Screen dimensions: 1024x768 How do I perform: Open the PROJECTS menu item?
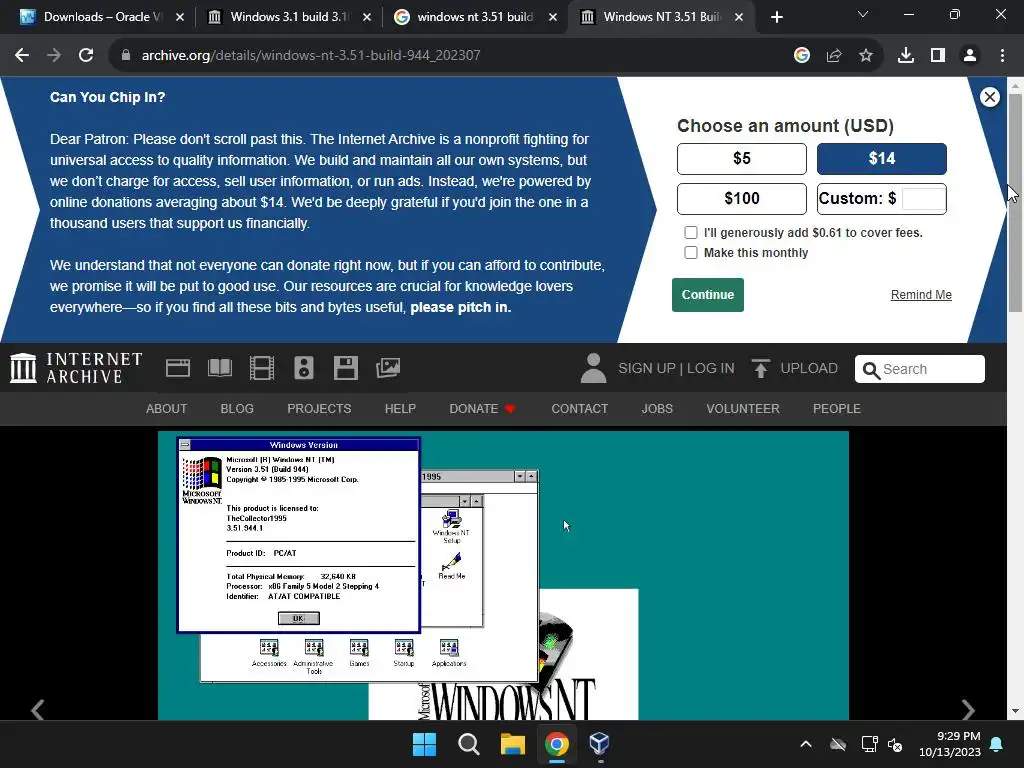point(319,409)
